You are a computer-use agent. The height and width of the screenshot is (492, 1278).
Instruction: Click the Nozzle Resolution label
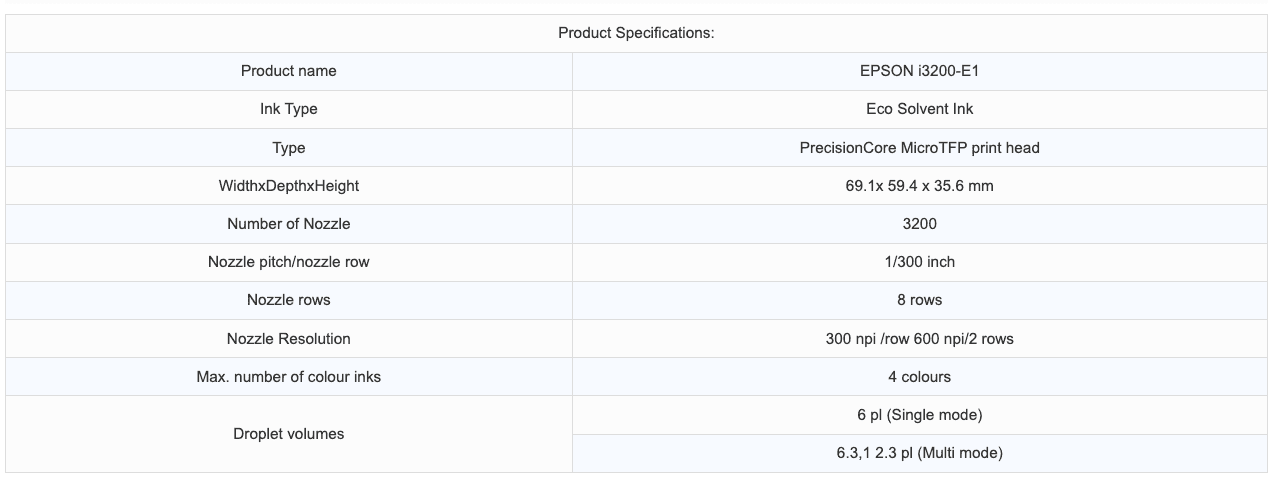click(x=288, y=339)
